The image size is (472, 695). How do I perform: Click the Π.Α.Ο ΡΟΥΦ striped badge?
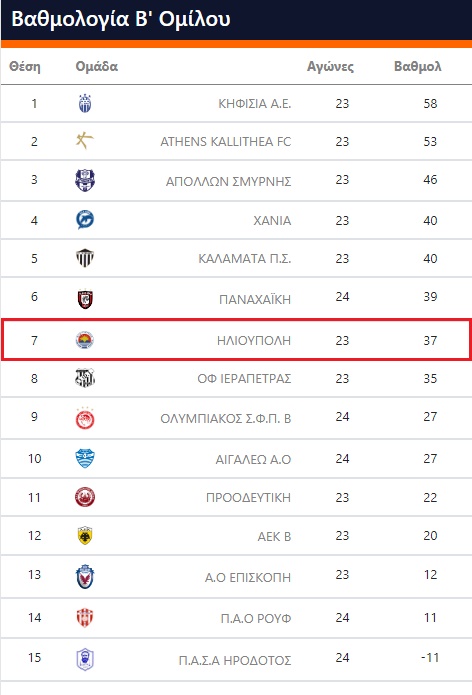tap(85, 617)
